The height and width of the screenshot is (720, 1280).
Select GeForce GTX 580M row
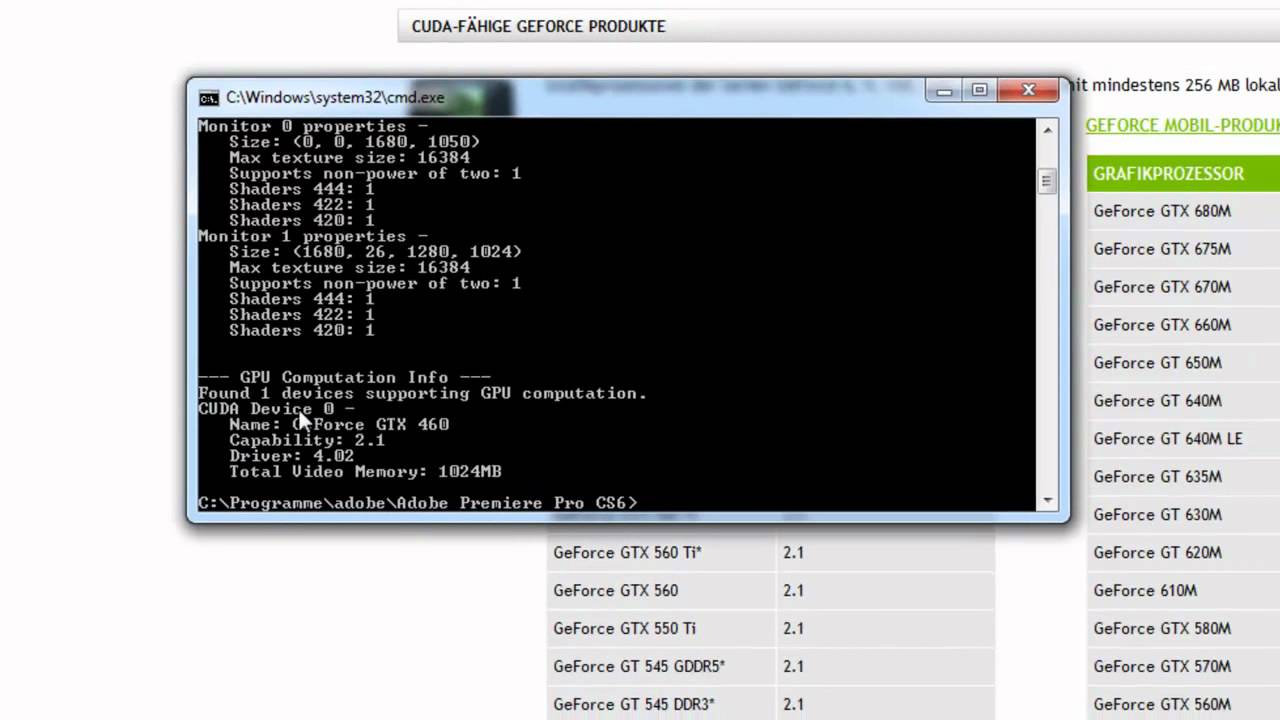click(1183, 629)
